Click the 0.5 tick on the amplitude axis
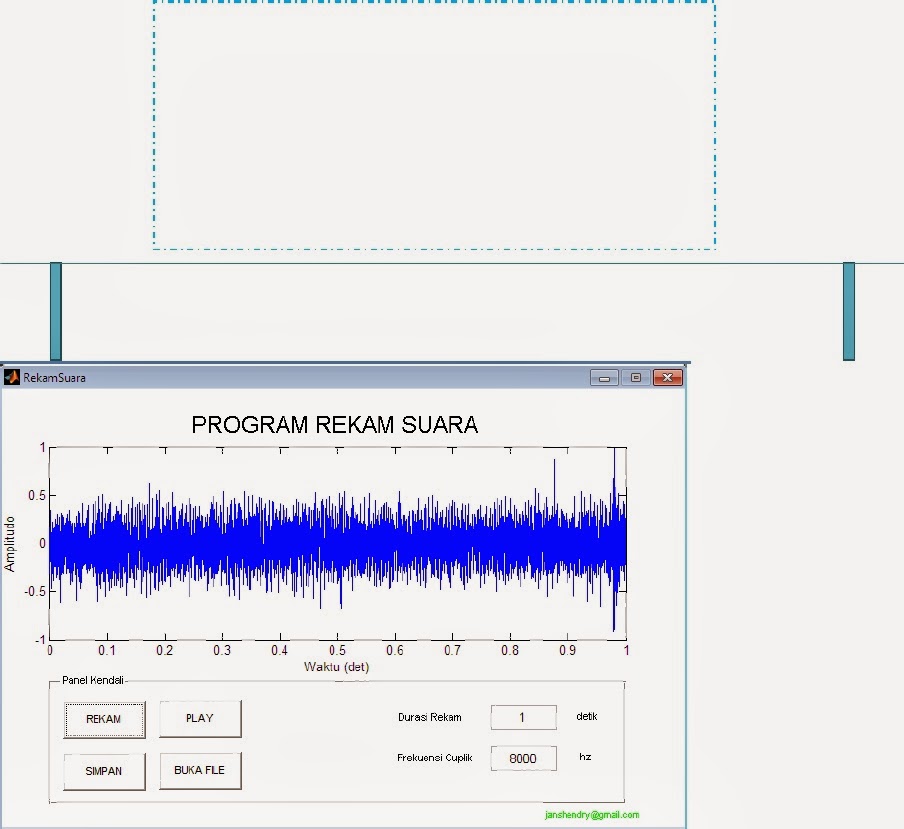This screenshot has height=829, width=904. (x=36, y=494)
